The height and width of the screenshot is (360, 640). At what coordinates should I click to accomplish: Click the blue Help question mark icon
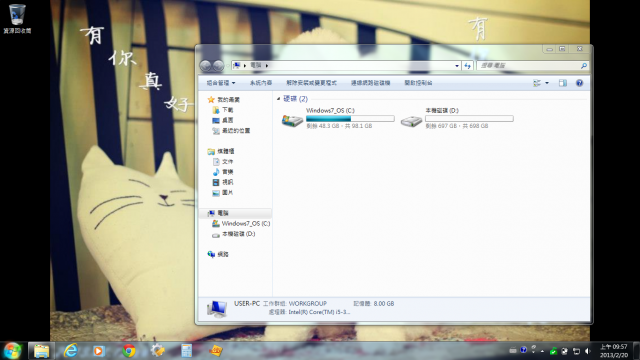[579, 83]
